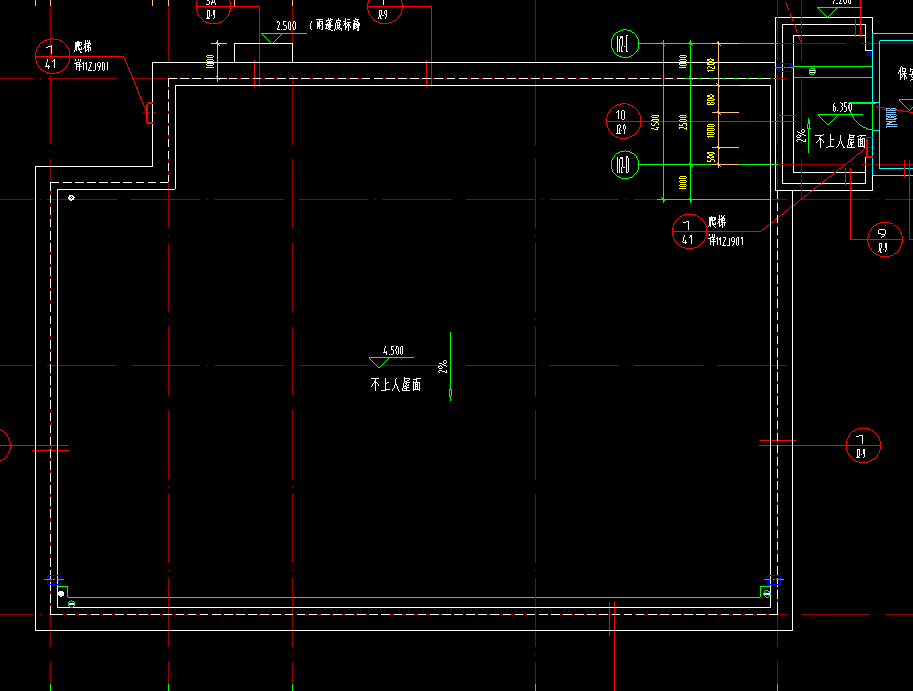Select the 2.500 canopy elevation value

click(x=286, y=26)
